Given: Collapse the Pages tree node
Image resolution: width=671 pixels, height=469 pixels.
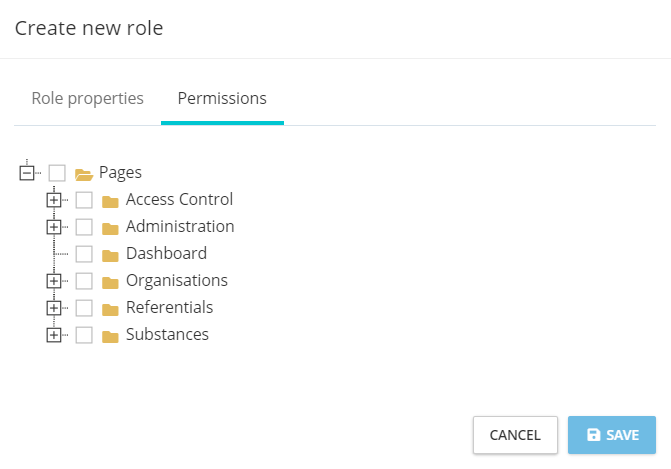Looking at the screenshot, I should pyautogui.click(x=27, y=173).
